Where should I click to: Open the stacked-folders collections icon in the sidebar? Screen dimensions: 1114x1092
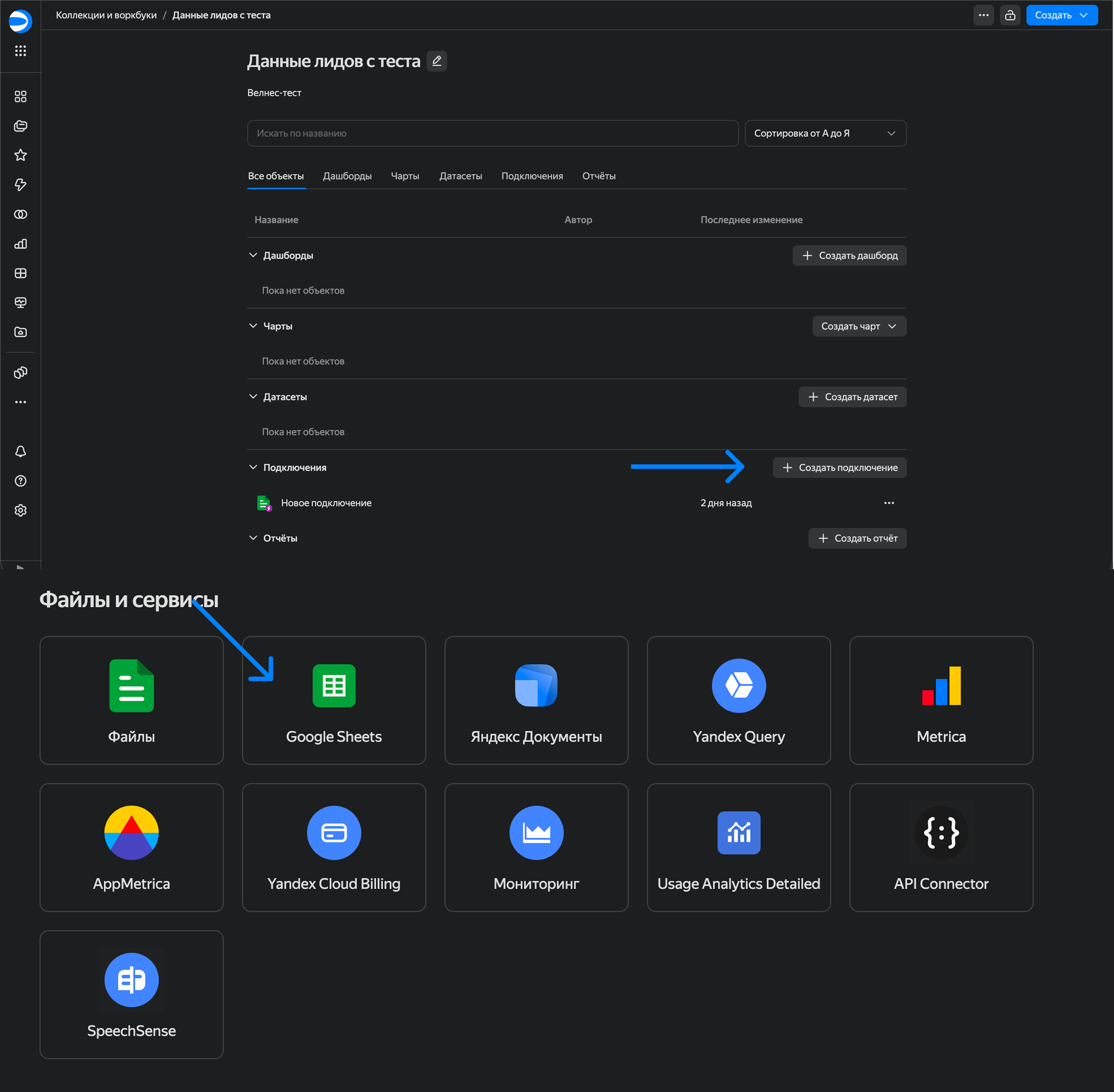[x=21, y=126]
